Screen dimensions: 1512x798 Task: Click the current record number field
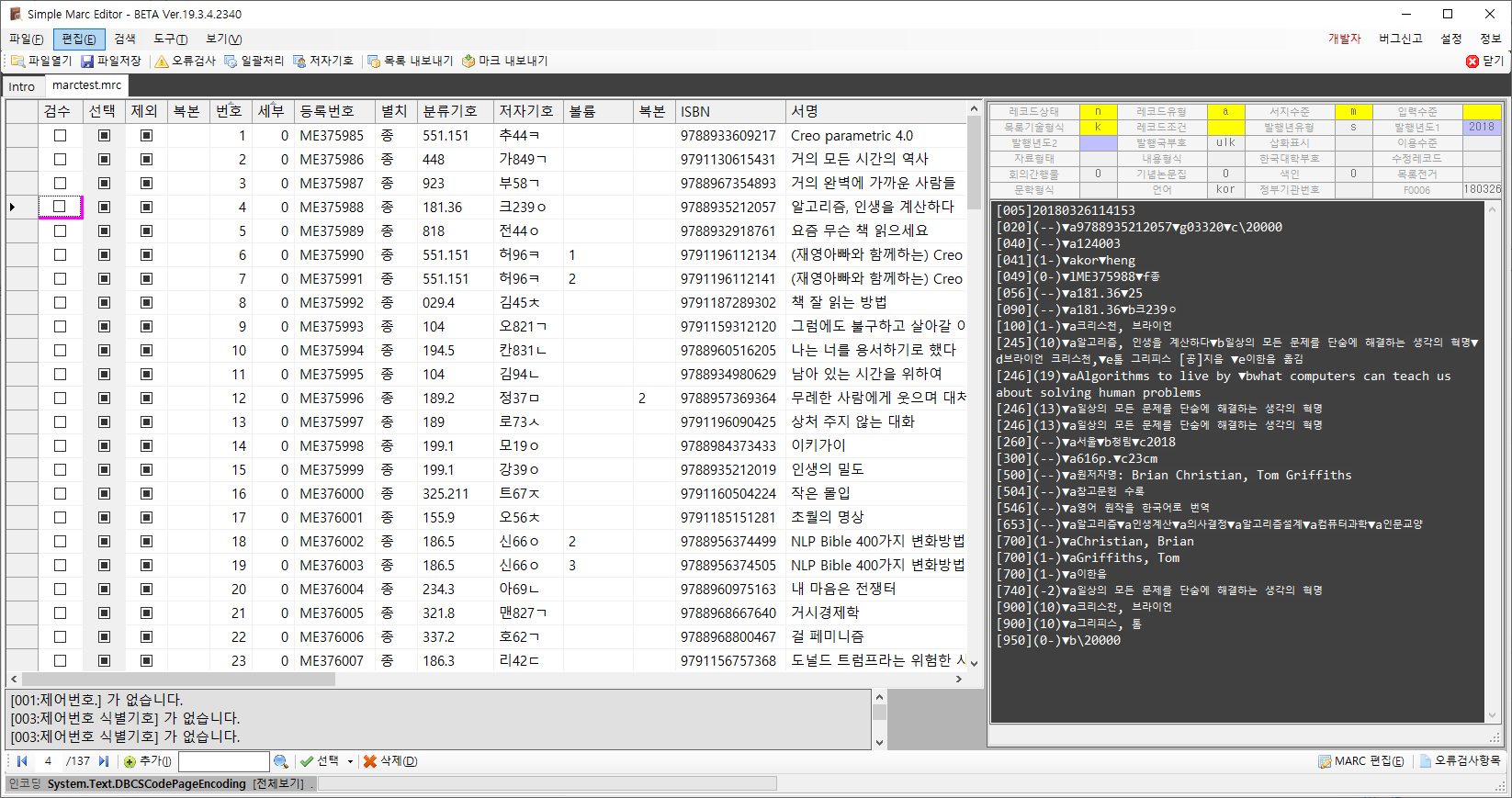[48, 761]
